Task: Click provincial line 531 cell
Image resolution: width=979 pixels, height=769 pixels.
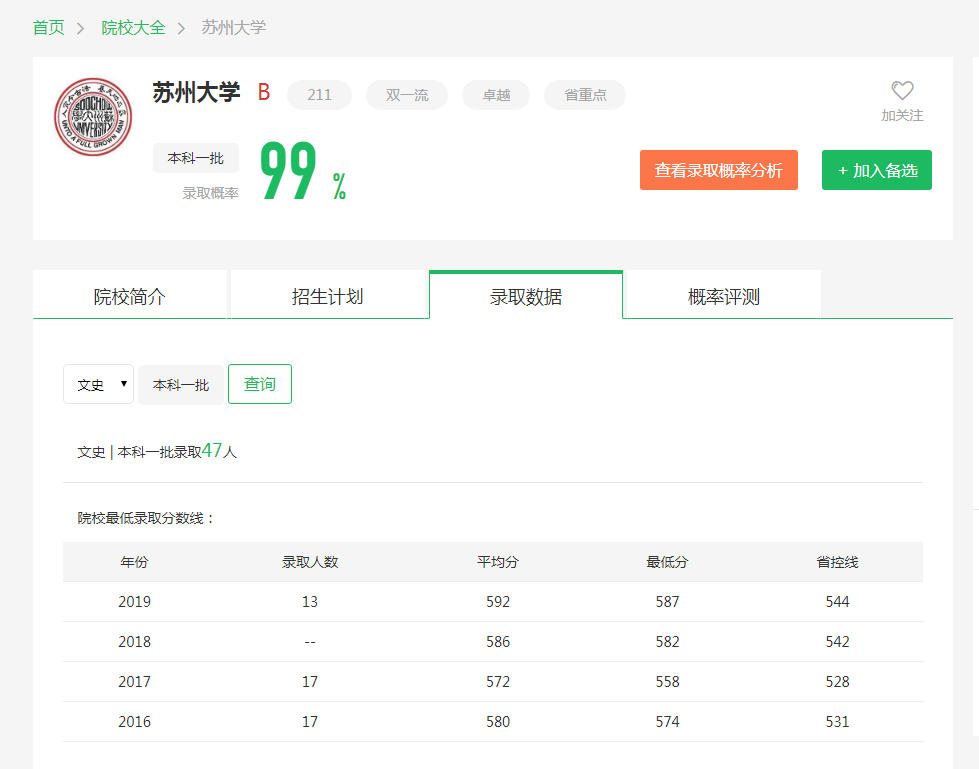Action: tap(837, 722)
